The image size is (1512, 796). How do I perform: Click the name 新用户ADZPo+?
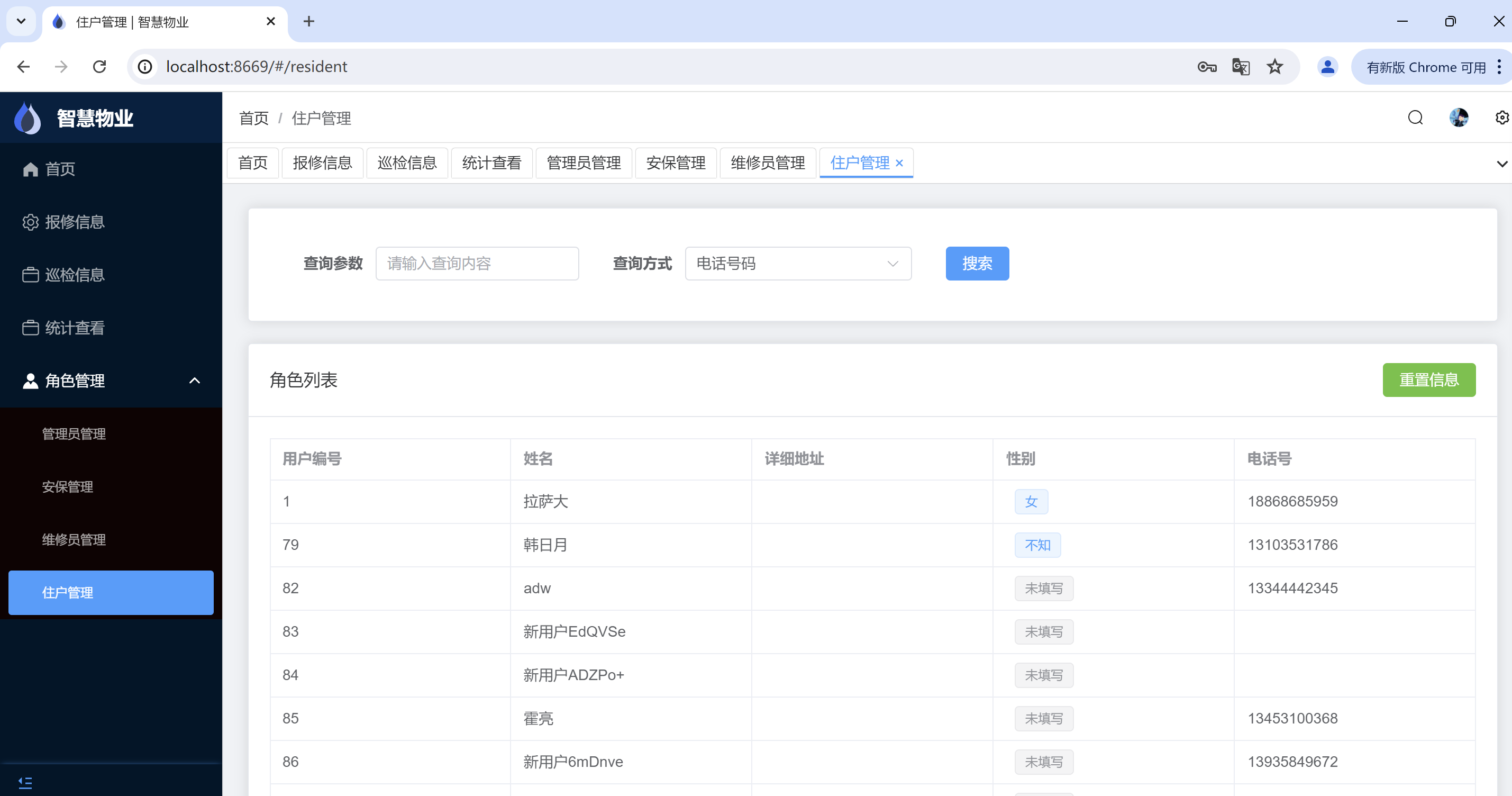coord(573,675)
